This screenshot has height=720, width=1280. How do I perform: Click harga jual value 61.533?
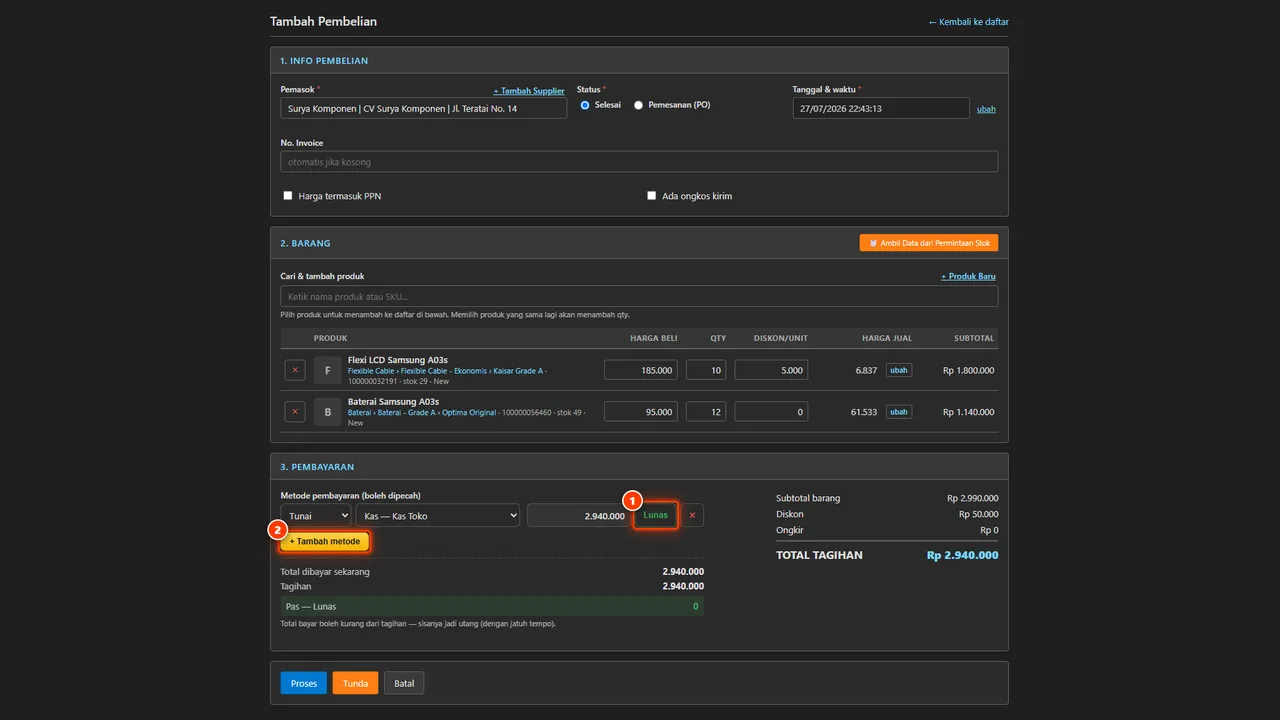click(x=863, y=412)
